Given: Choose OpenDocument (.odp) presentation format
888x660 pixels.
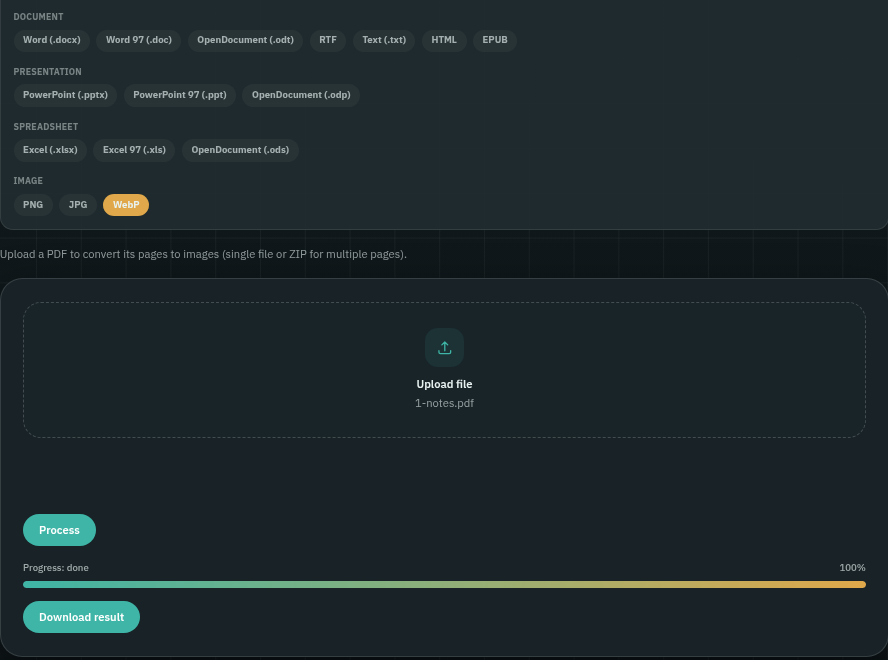Looking at the screenshot, I should (301, 95).
